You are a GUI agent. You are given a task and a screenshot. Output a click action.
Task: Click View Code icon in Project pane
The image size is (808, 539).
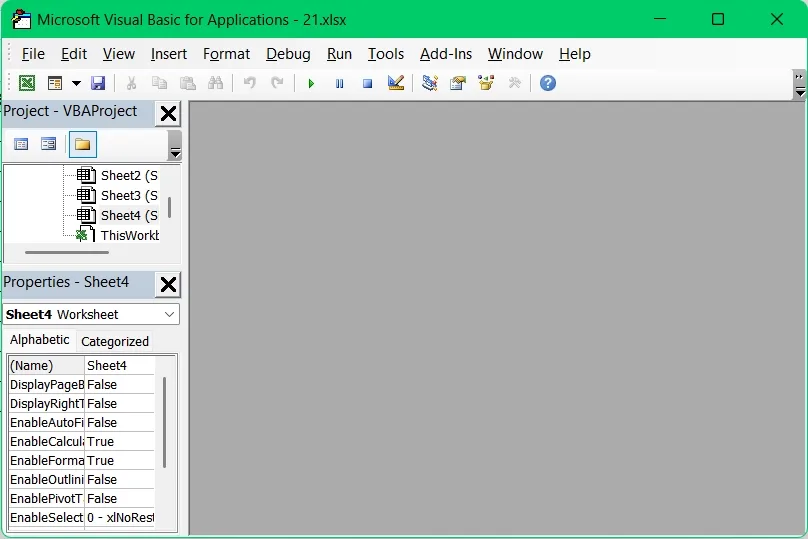(x=21, y=144)
